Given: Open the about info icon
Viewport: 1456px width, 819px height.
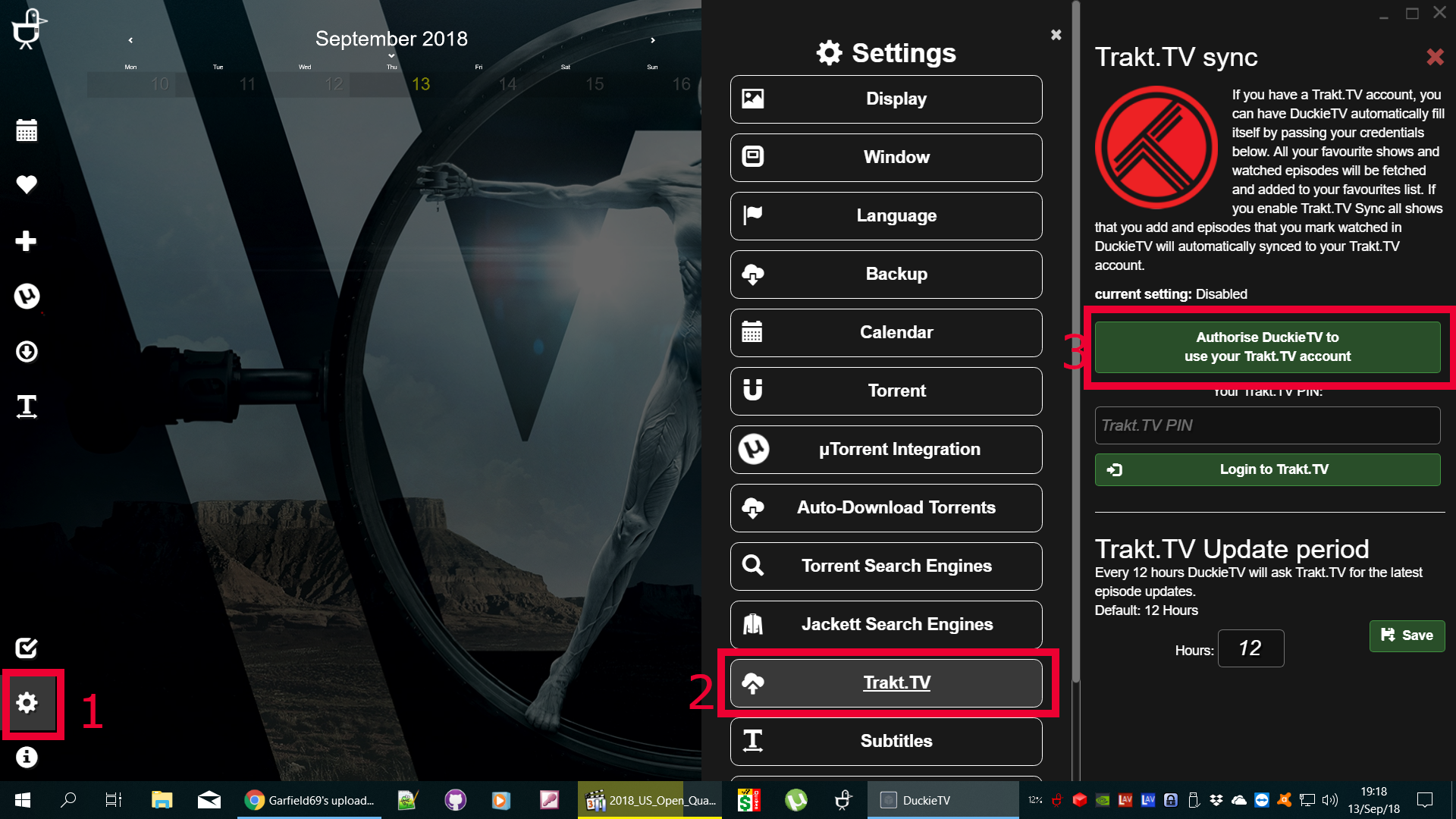Looking at the screenshot, I should (27, 757).
